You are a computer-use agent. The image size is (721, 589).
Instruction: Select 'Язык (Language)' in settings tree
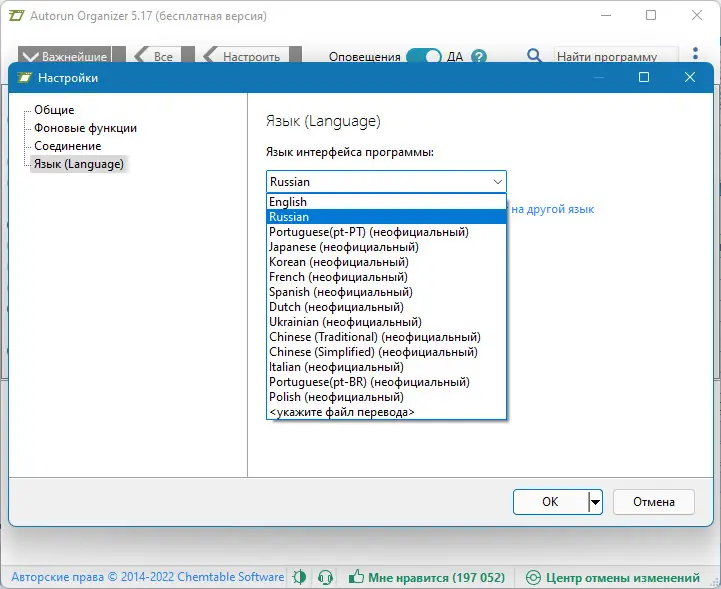coord(79,164)
